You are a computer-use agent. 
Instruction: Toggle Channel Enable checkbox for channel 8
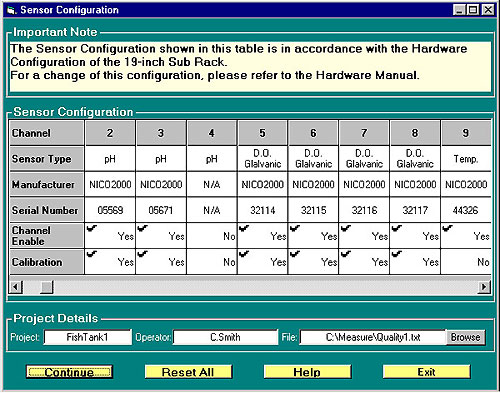tap(396, 228)
